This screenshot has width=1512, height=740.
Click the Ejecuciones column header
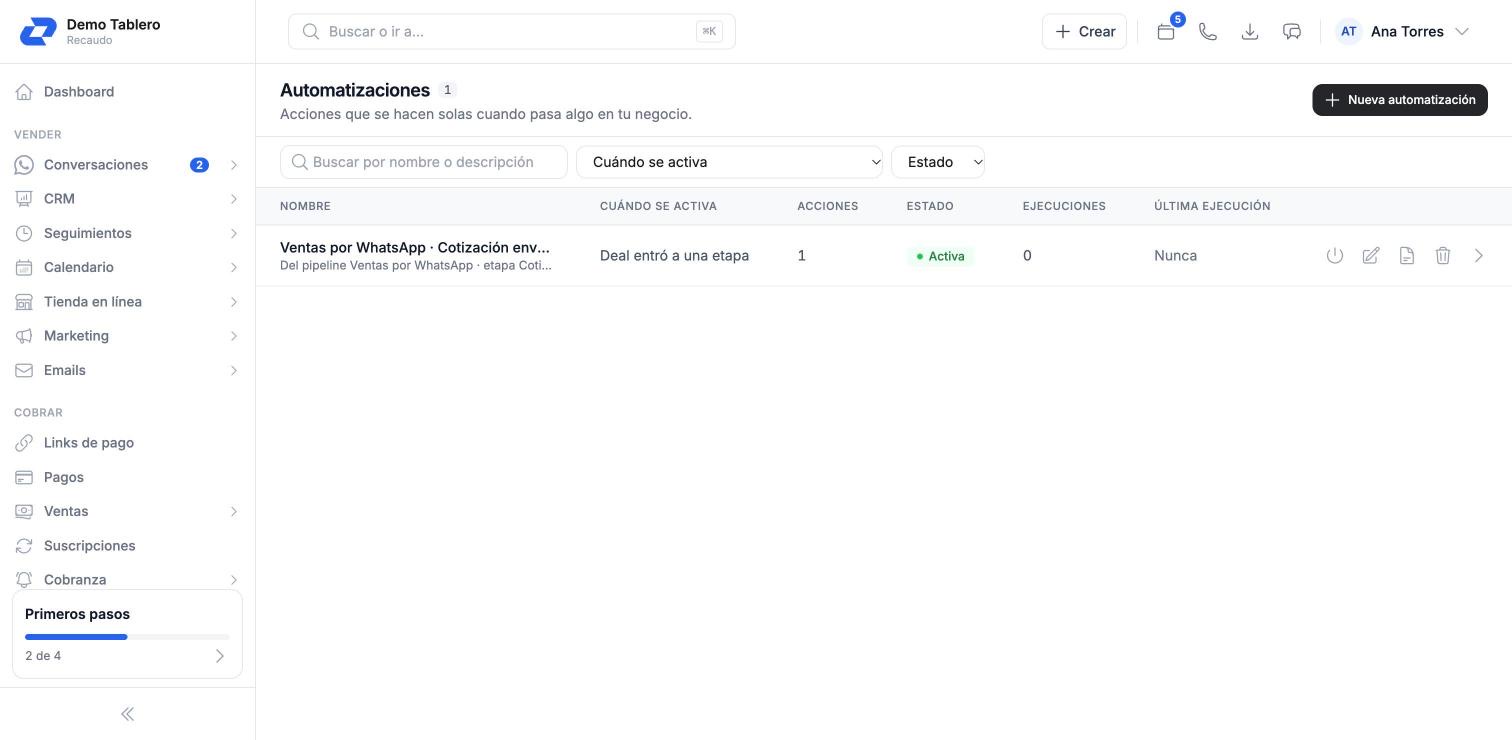coord(1064,206)
